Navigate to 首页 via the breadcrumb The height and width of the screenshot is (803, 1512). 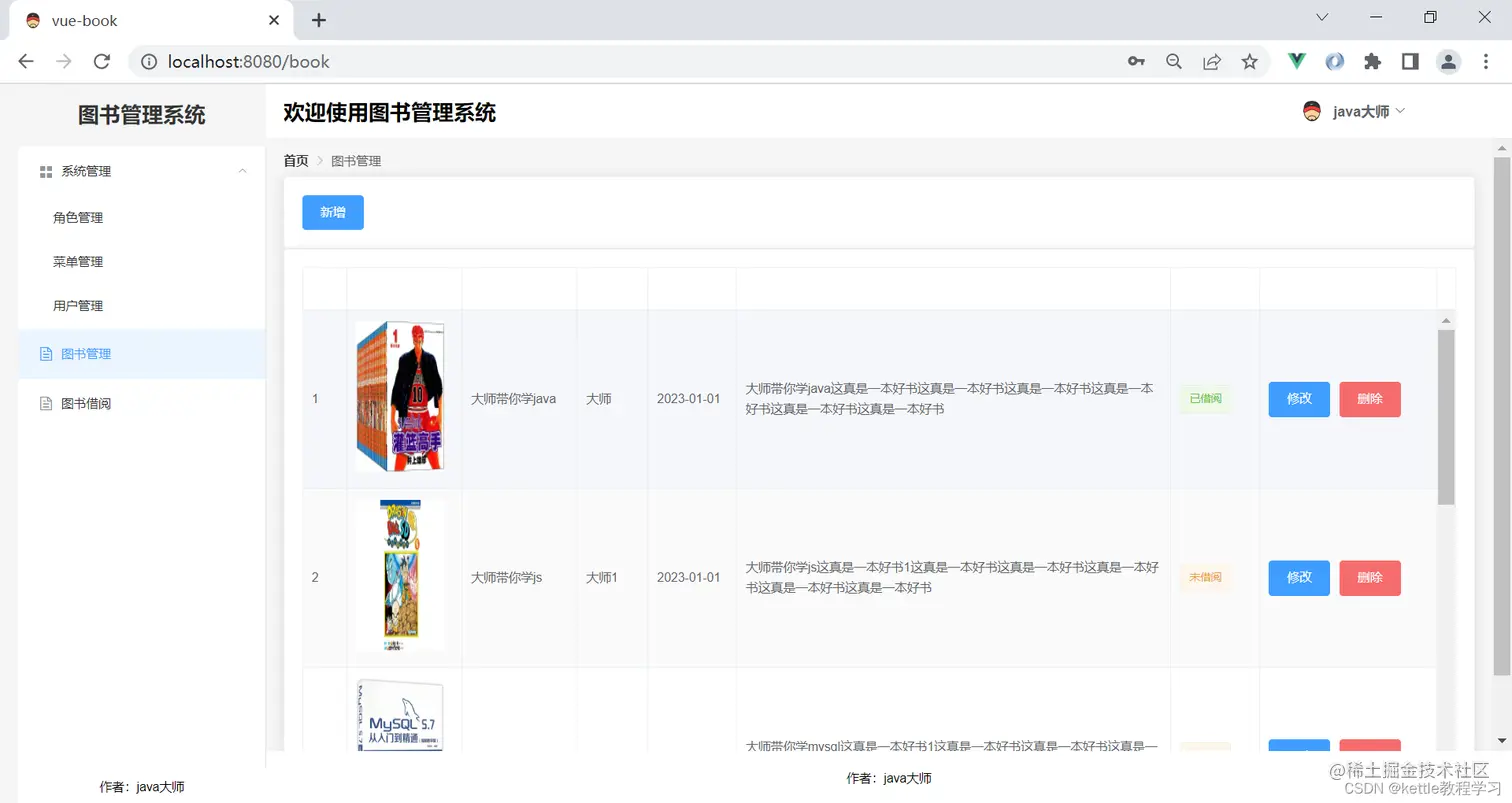tap(295, 160)
